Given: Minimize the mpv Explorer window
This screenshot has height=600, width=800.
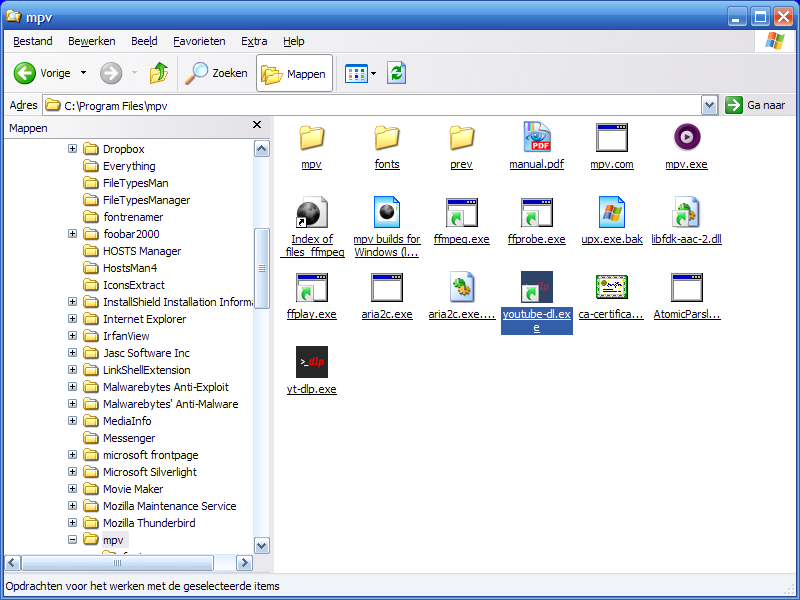Looking at the screenshot, I should [x=736, y=17].
